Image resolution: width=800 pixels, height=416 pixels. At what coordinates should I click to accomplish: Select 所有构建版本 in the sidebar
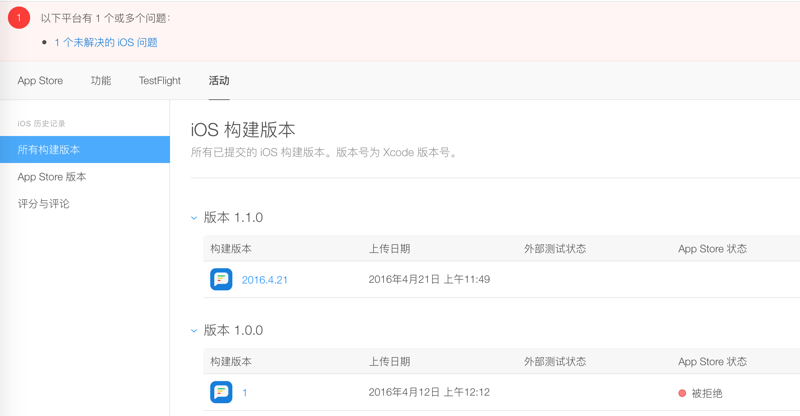click(x=49, y=150)
